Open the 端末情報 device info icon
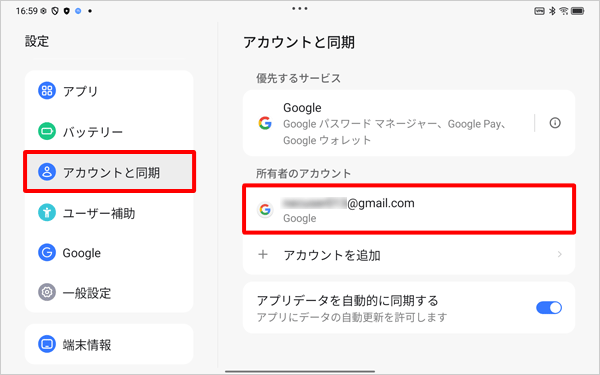The width and height of the screenshot is (600, 375). tap(47, 344)
